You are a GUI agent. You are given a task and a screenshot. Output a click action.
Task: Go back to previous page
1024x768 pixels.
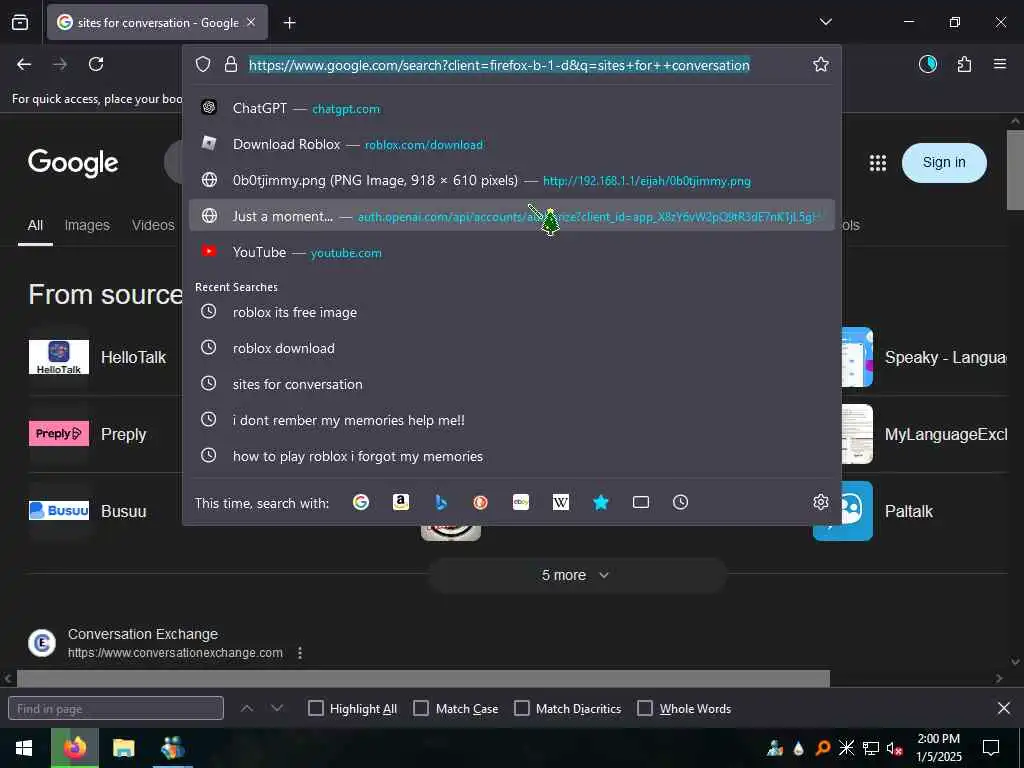(x=24, y=64)
